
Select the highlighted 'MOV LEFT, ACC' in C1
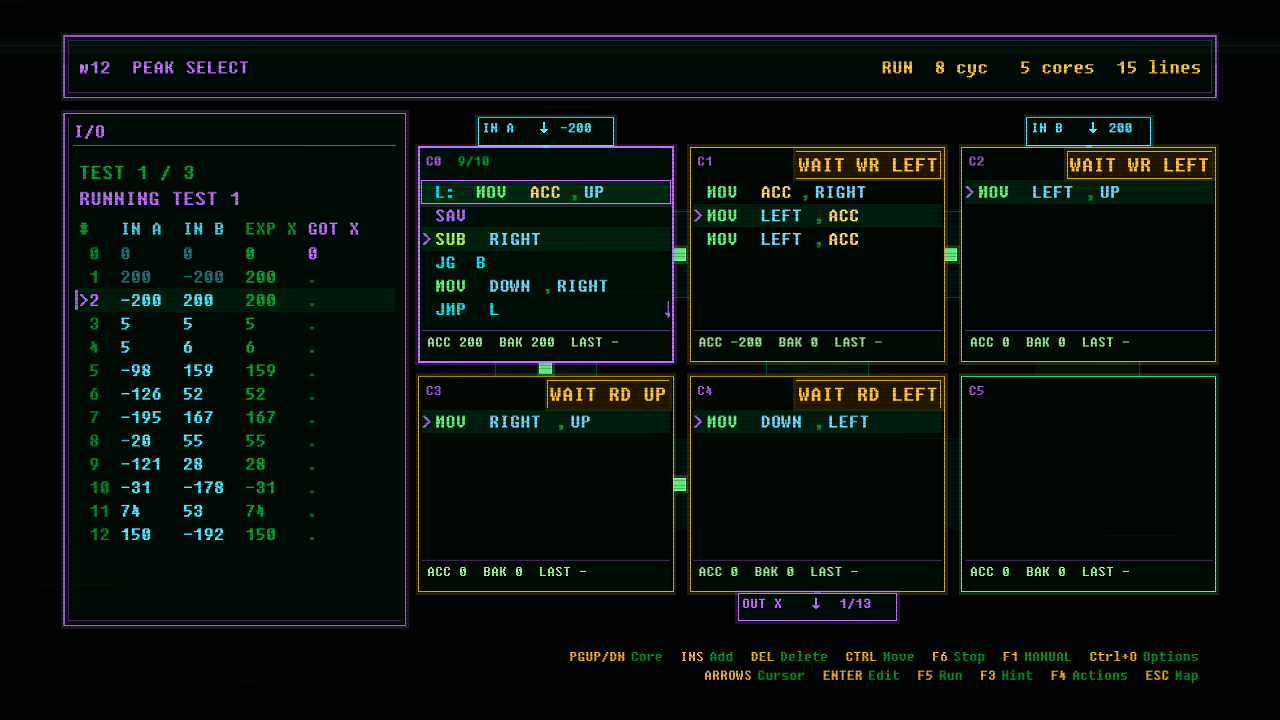(x=817, y=216)
